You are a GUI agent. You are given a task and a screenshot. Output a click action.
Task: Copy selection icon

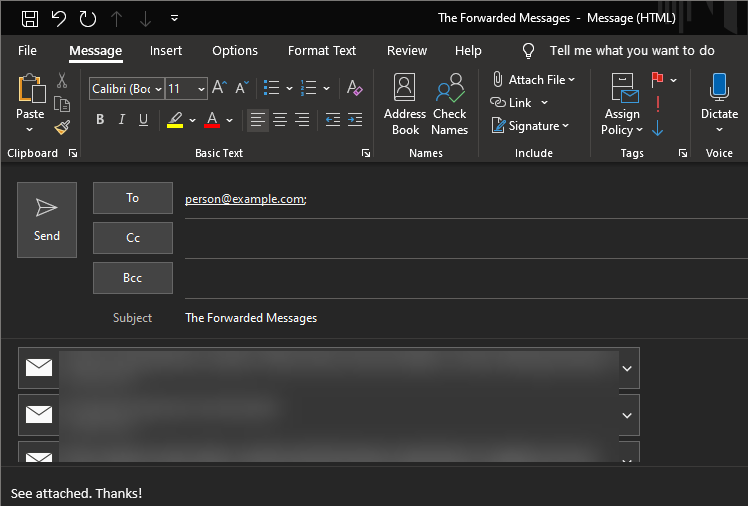pyautogui.click(x=62, y=104)
